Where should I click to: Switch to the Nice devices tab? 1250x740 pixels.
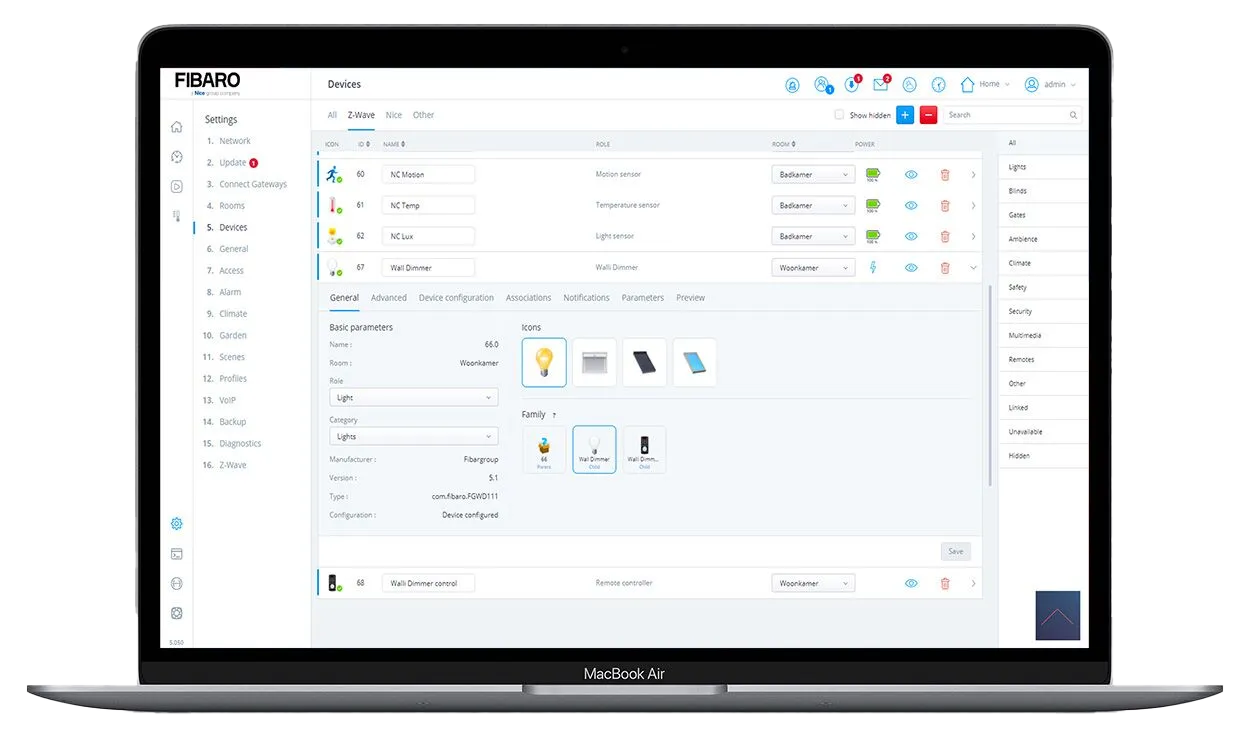pyautogui.click(x=394, y=115)
